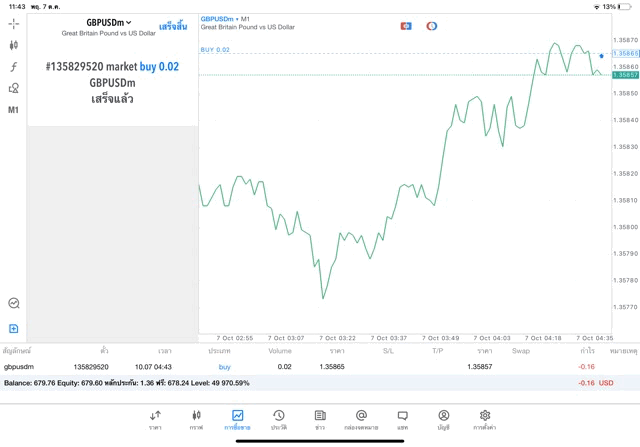
Task: Click the 0.02 volume cell
Action: pos(284,367)
